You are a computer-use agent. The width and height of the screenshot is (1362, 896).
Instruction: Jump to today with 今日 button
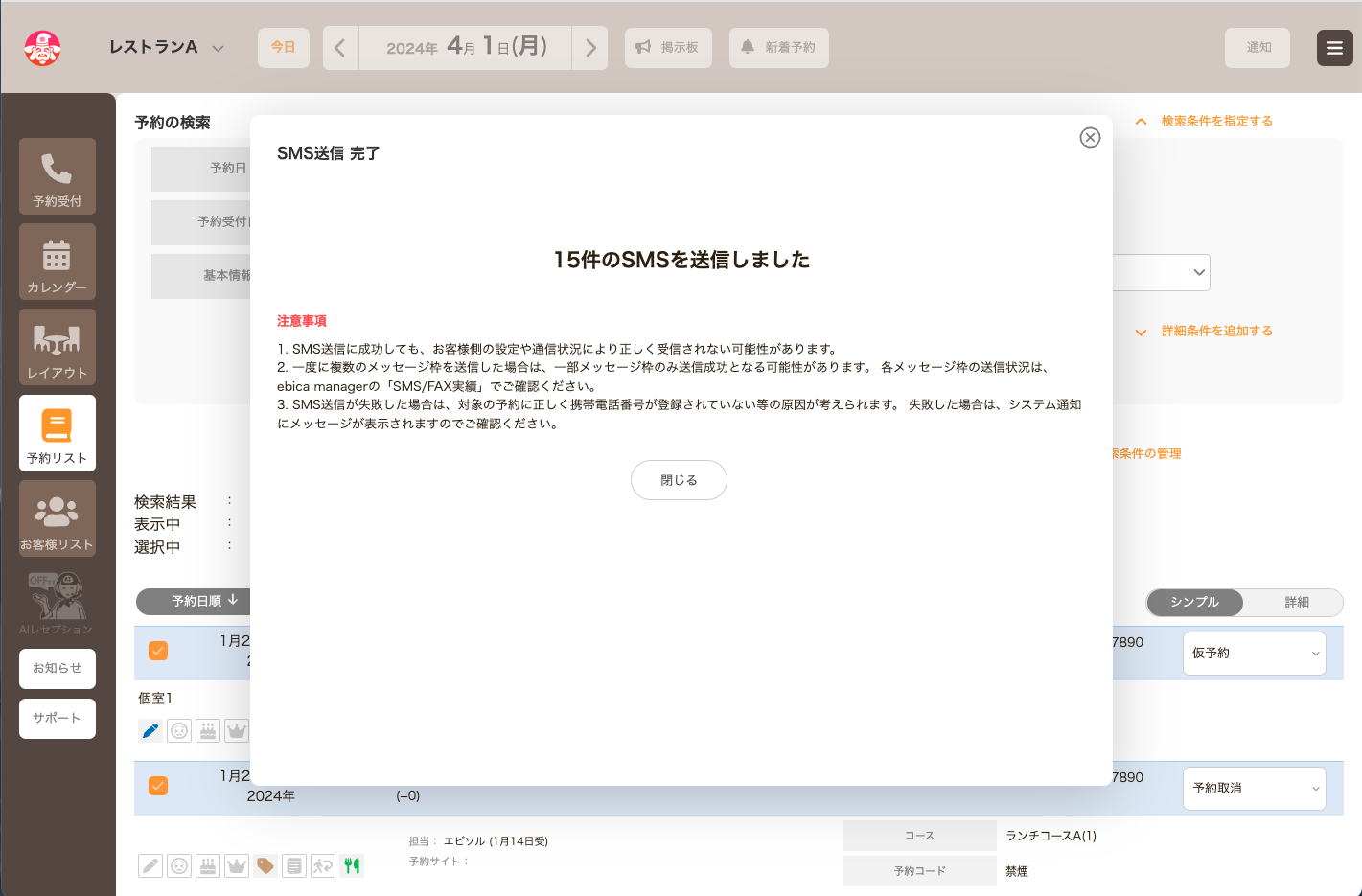[283, 47]
